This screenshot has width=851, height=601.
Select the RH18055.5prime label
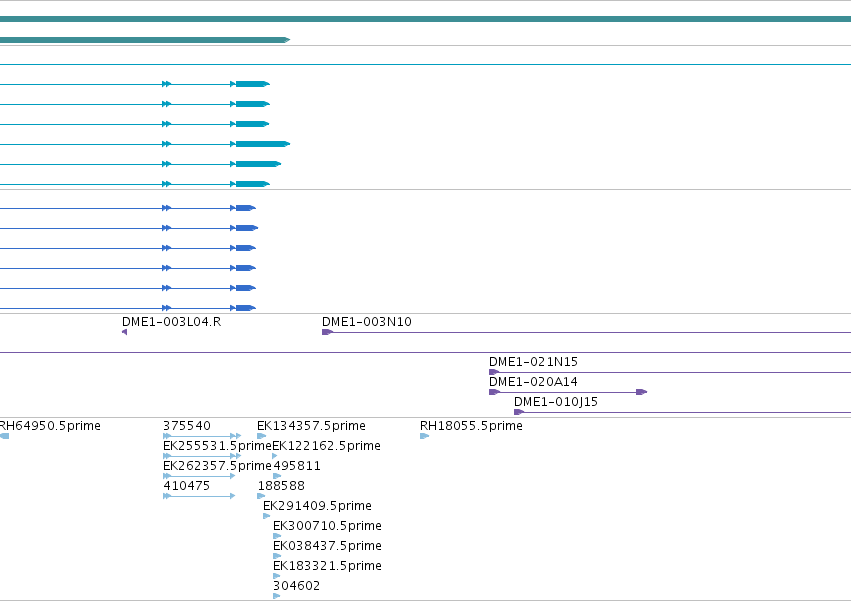(472, 426)
